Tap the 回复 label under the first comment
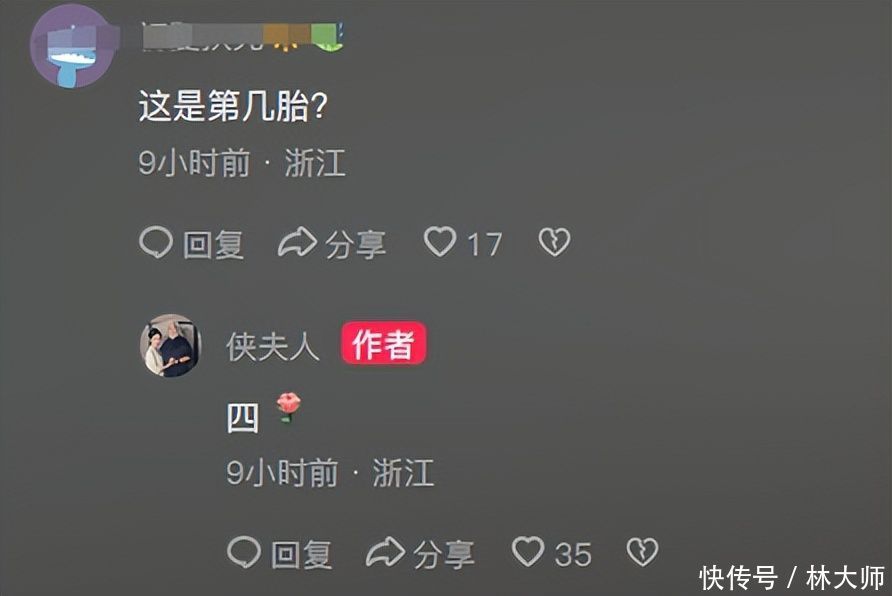Image resolution: width=892 pixels, height=596 pixels. [x=213, y=245]
